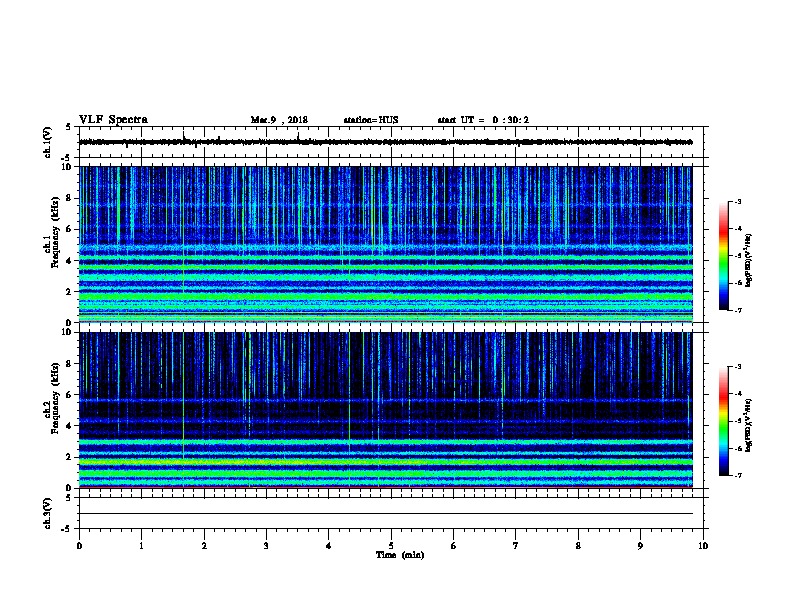Click tick label "1" on the Time axis
Image resolution: width=792 pixels, height=612 pixels.
(x=141, y=546)
